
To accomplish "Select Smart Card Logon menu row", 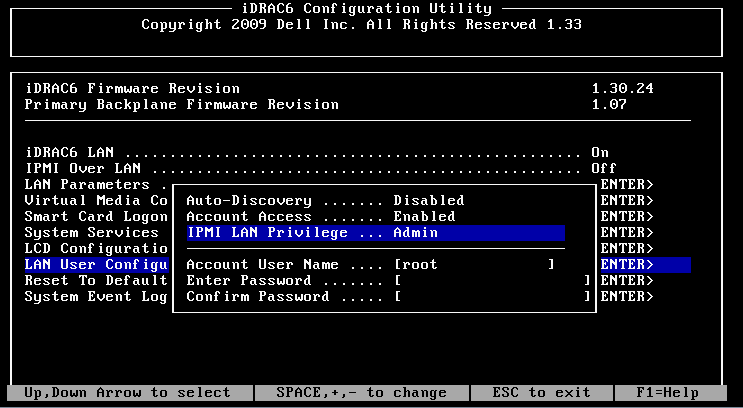I will coord(96,217).
